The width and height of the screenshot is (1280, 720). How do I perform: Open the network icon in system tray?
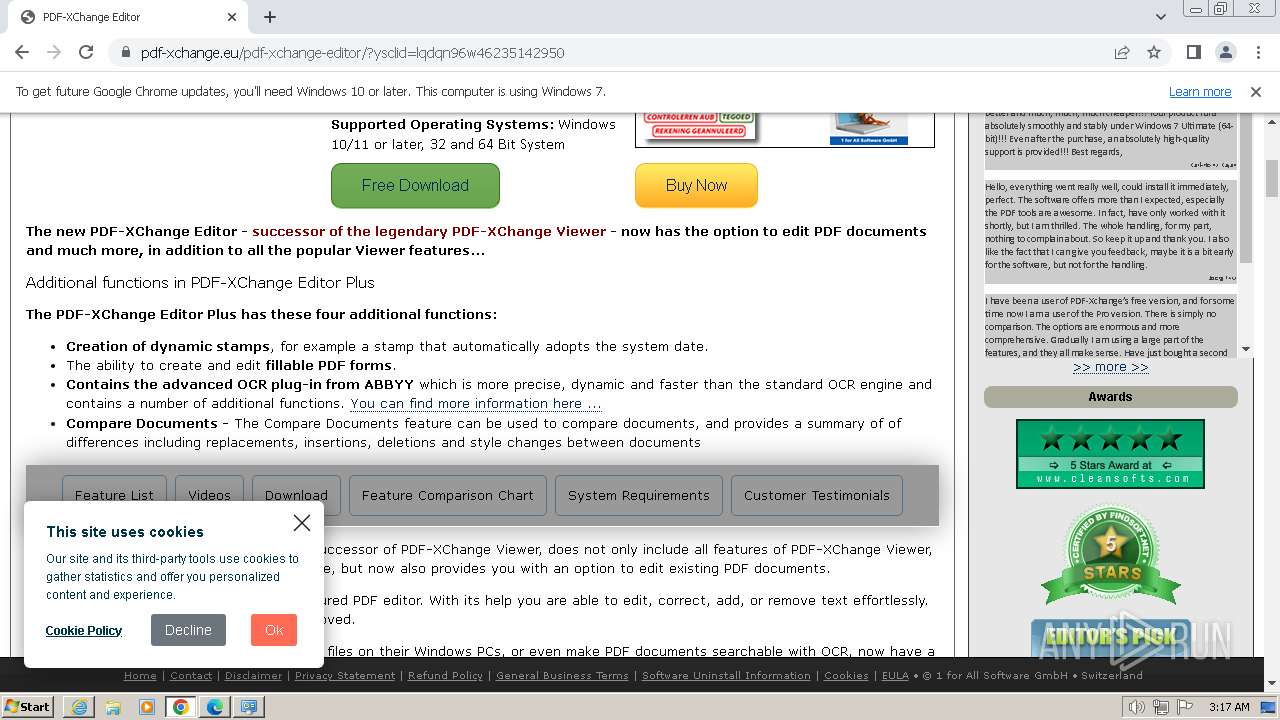[1161, 707]
